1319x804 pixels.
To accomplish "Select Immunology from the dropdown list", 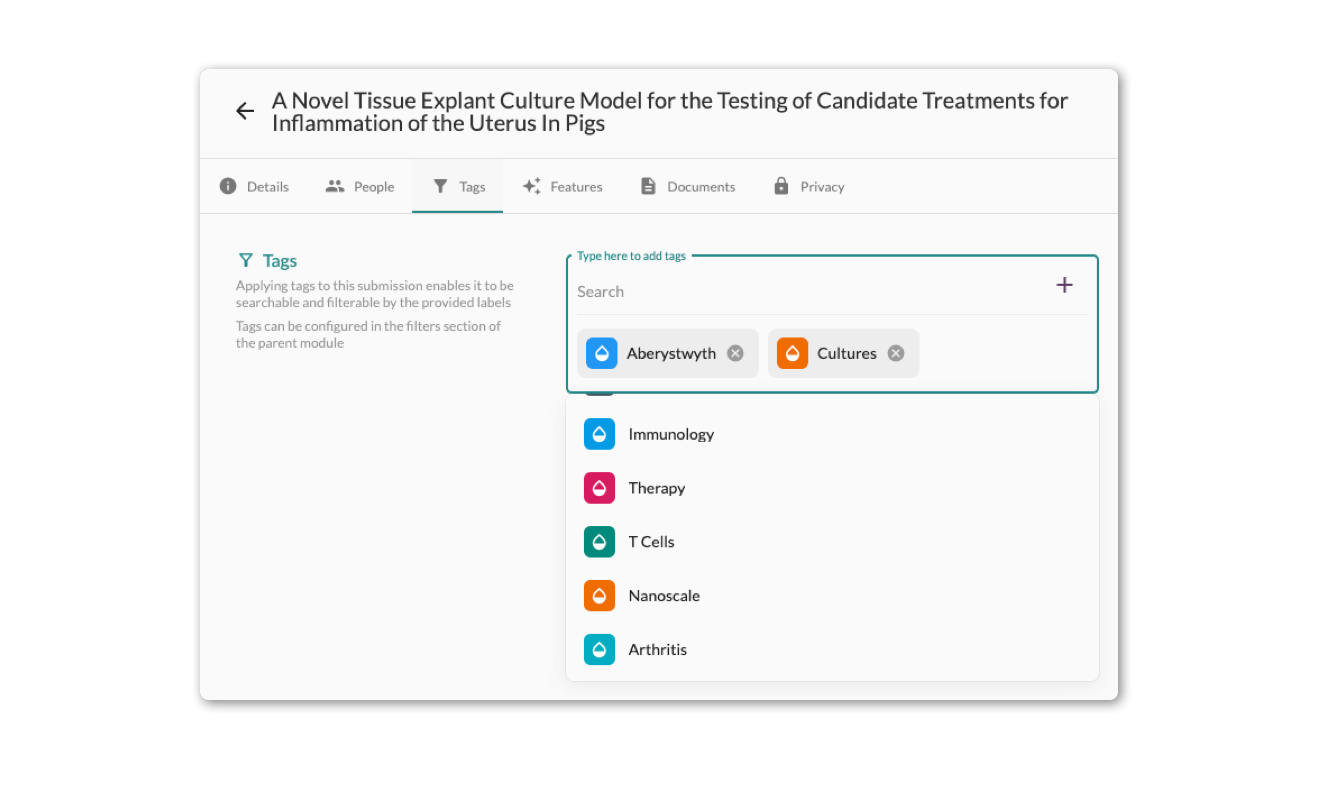I will click(x=671, y=434).
